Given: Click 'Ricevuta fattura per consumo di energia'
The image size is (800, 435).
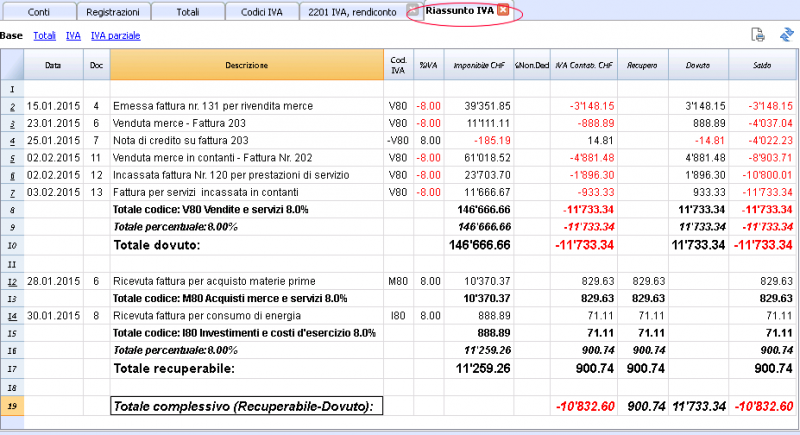Looking at the screenshot, I should (207, 316).
